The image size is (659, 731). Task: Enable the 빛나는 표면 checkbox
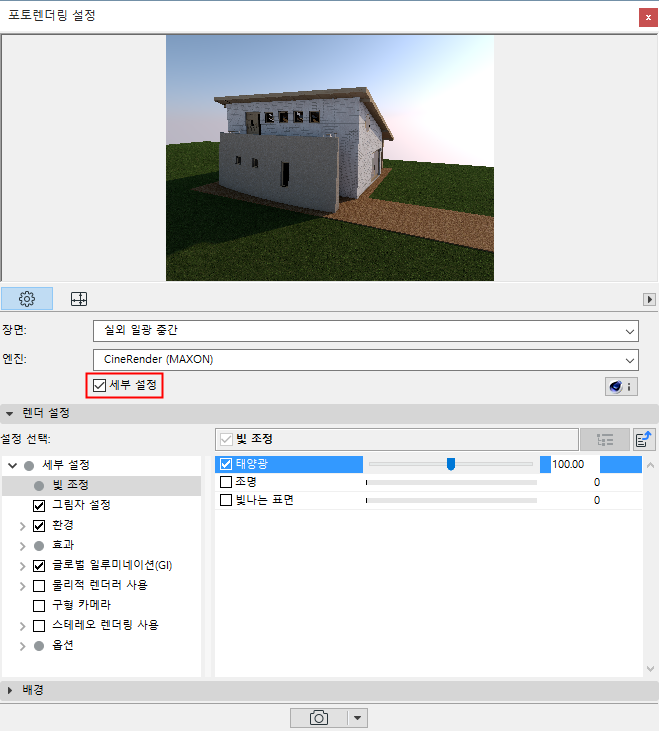point(226,500)
